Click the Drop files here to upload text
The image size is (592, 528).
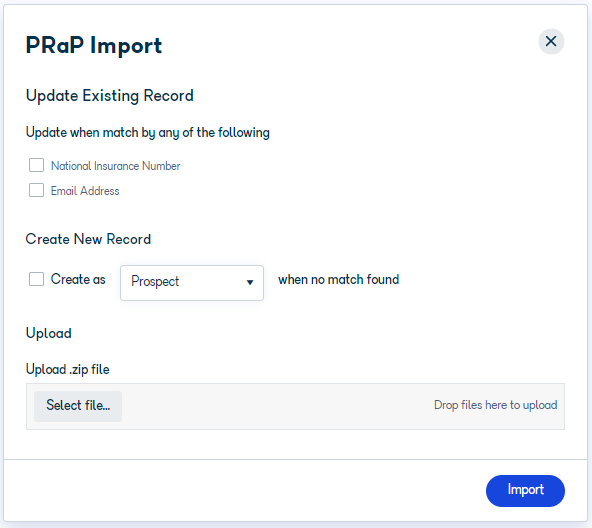(x=495, y=405)
